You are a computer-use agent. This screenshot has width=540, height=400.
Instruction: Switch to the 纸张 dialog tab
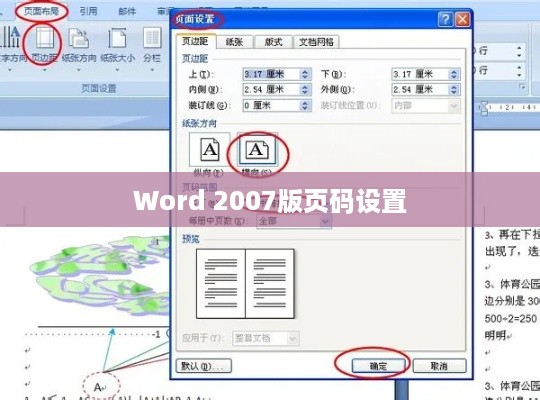234,42
